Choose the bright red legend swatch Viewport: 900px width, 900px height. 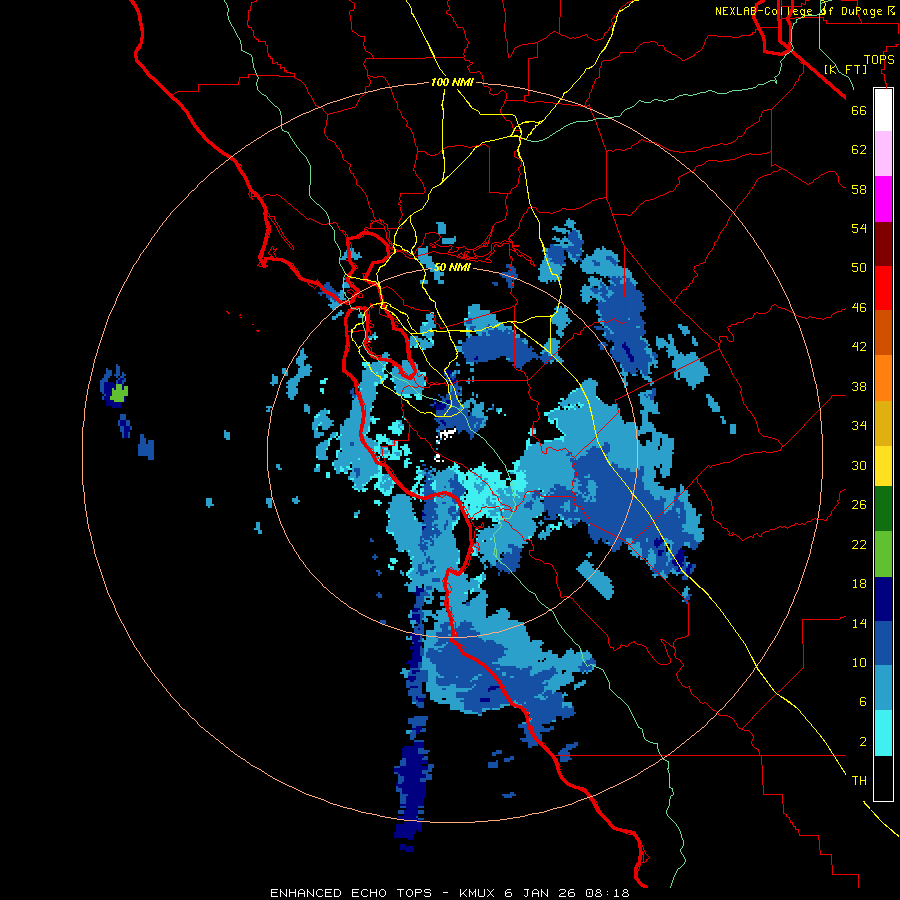tap(883, 288)
